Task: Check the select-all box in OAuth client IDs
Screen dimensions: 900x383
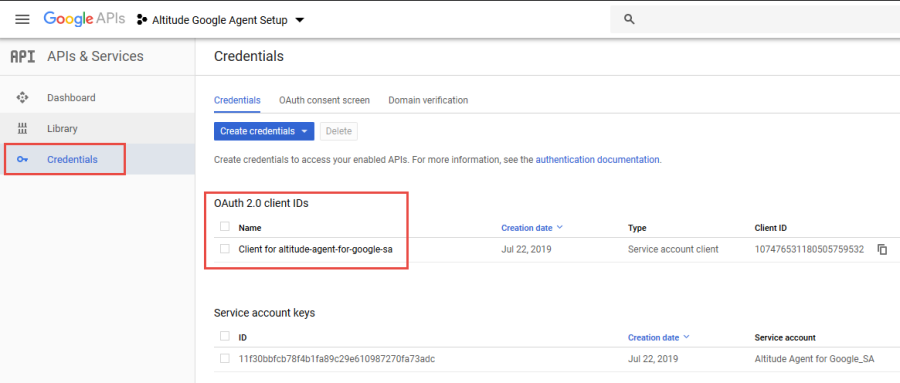Action: [x=225, y=227]
